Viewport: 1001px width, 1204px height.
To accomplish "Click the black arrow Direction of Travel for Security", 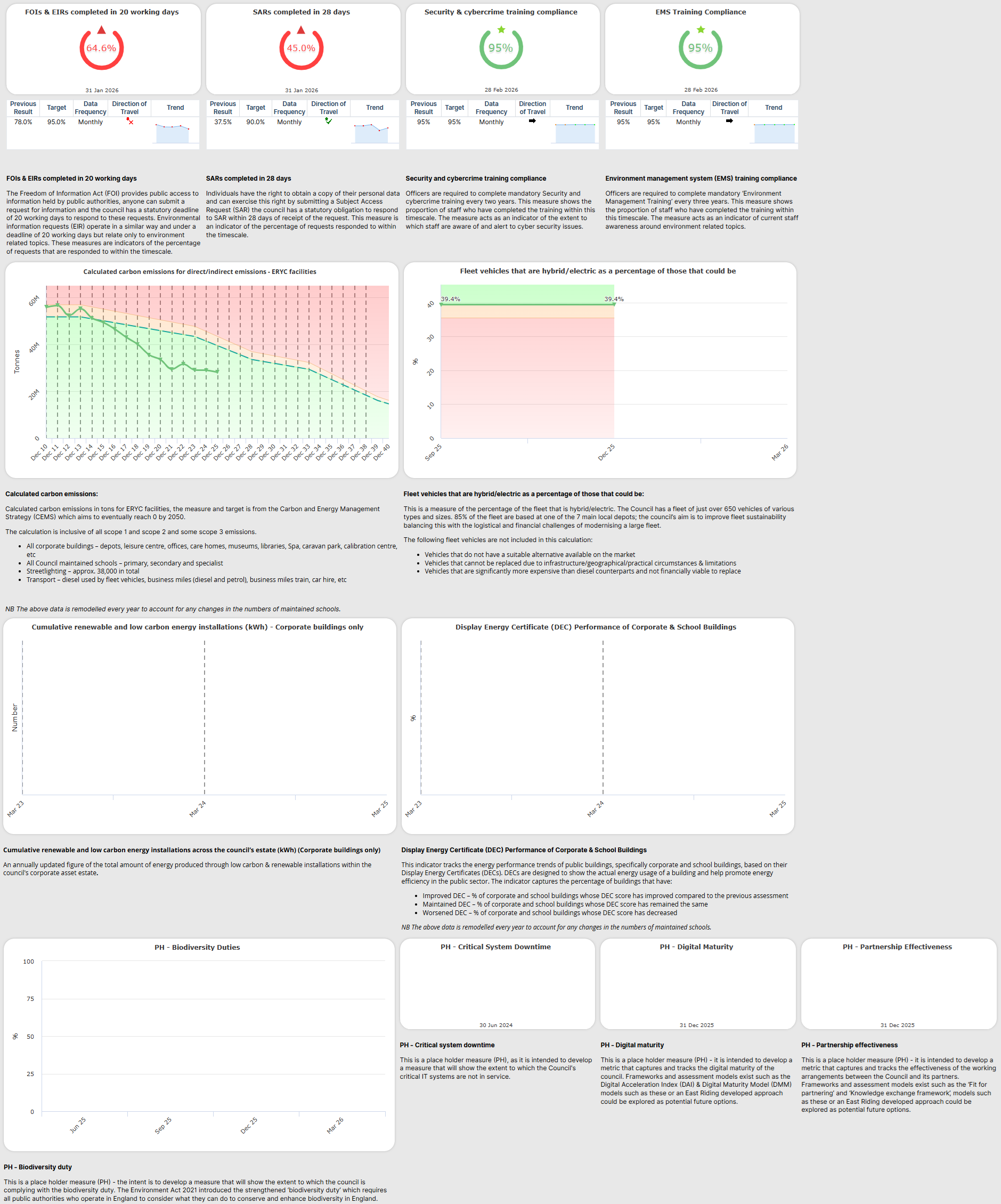I will 532,121.
